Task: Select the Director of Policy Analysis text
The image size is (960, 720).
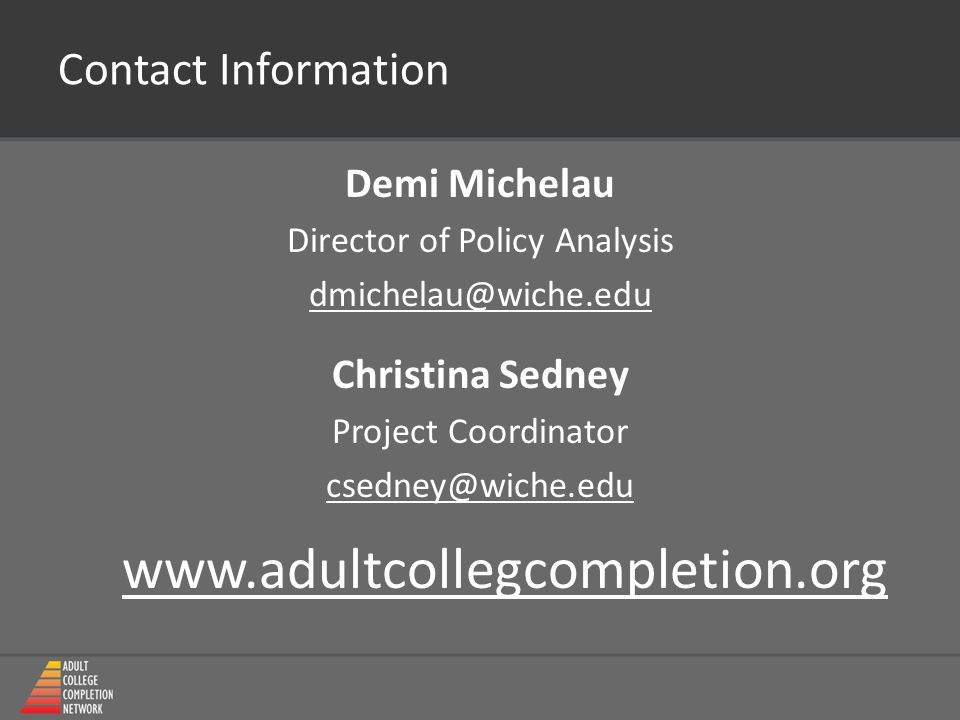Action: (x=481, y=241)
